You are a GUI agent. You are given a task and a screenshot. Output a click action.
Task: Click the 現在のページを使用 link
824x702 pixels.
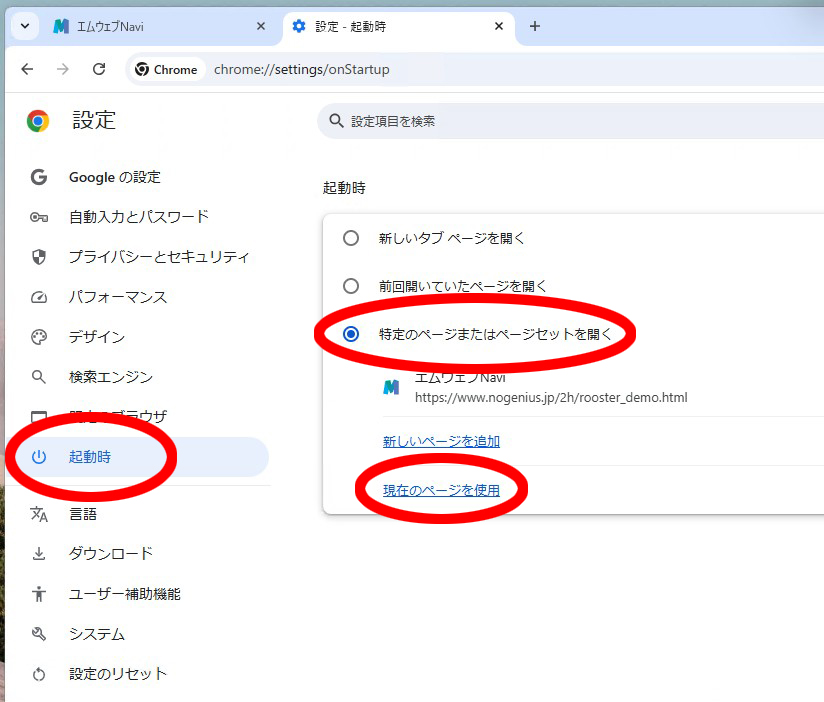tap(442, 489)
